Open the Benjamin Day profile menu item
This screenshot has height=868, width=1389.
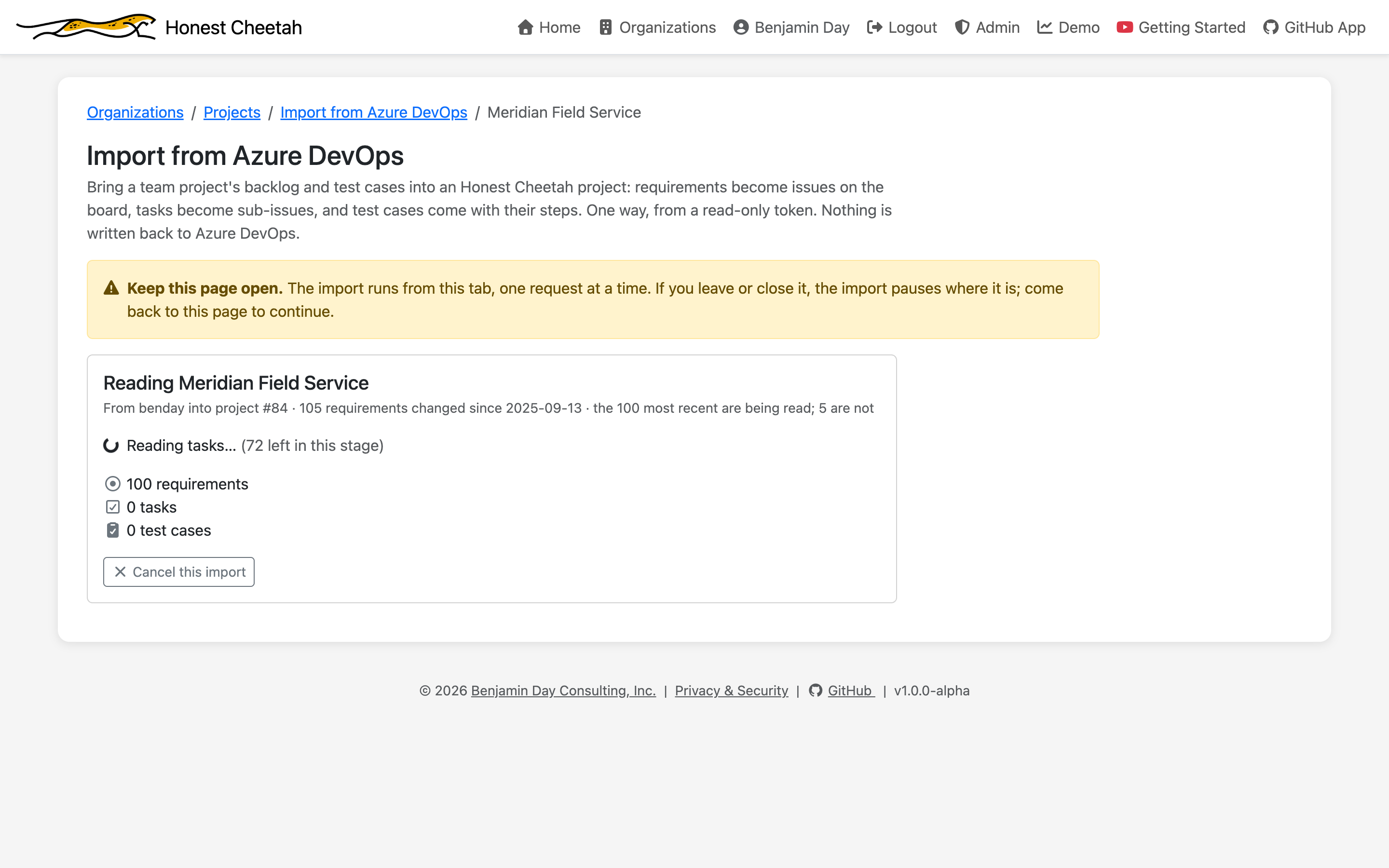coord(791,27)
